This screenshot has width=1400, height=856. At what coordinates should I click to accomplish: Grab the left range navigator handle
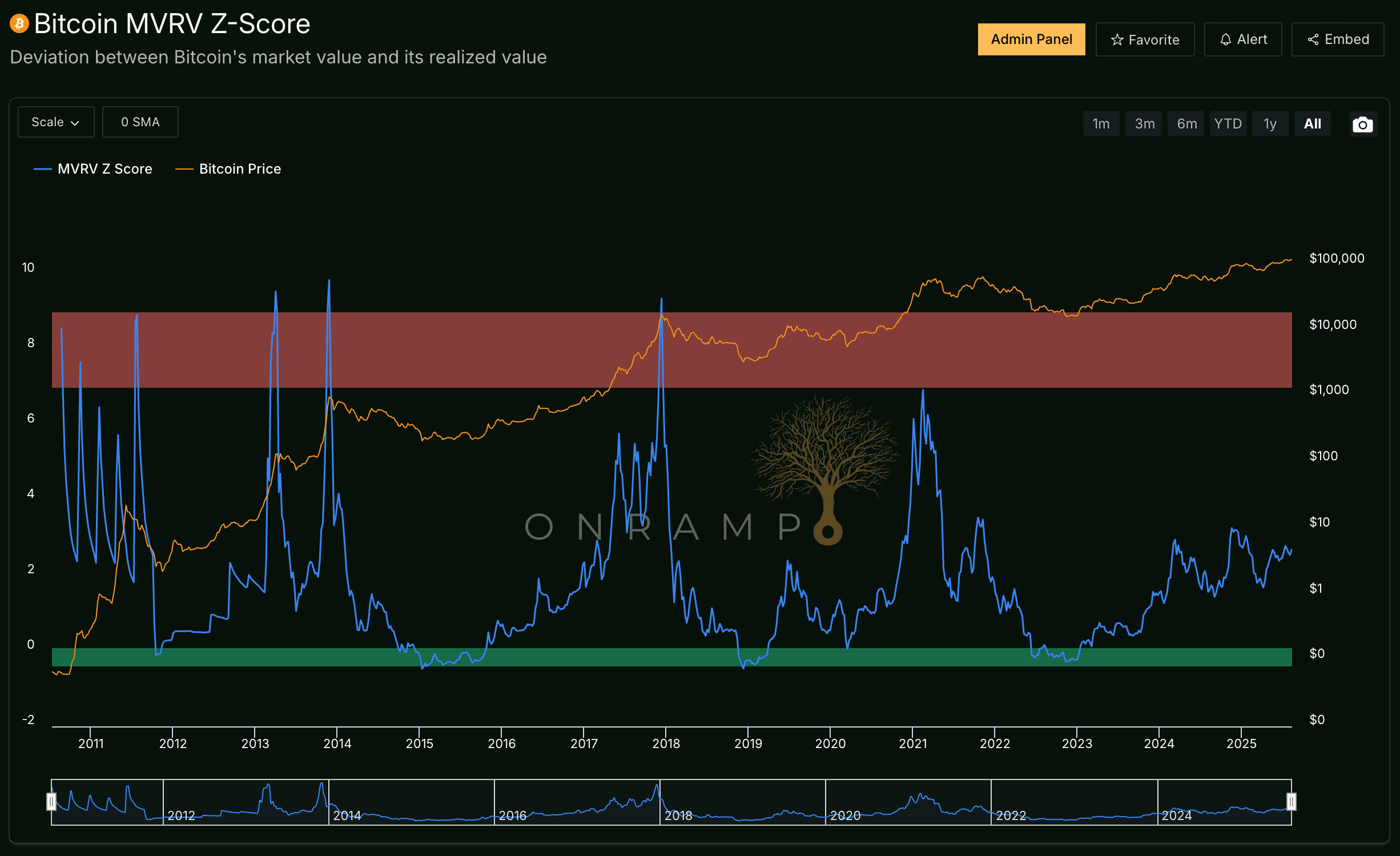[51, 802]
